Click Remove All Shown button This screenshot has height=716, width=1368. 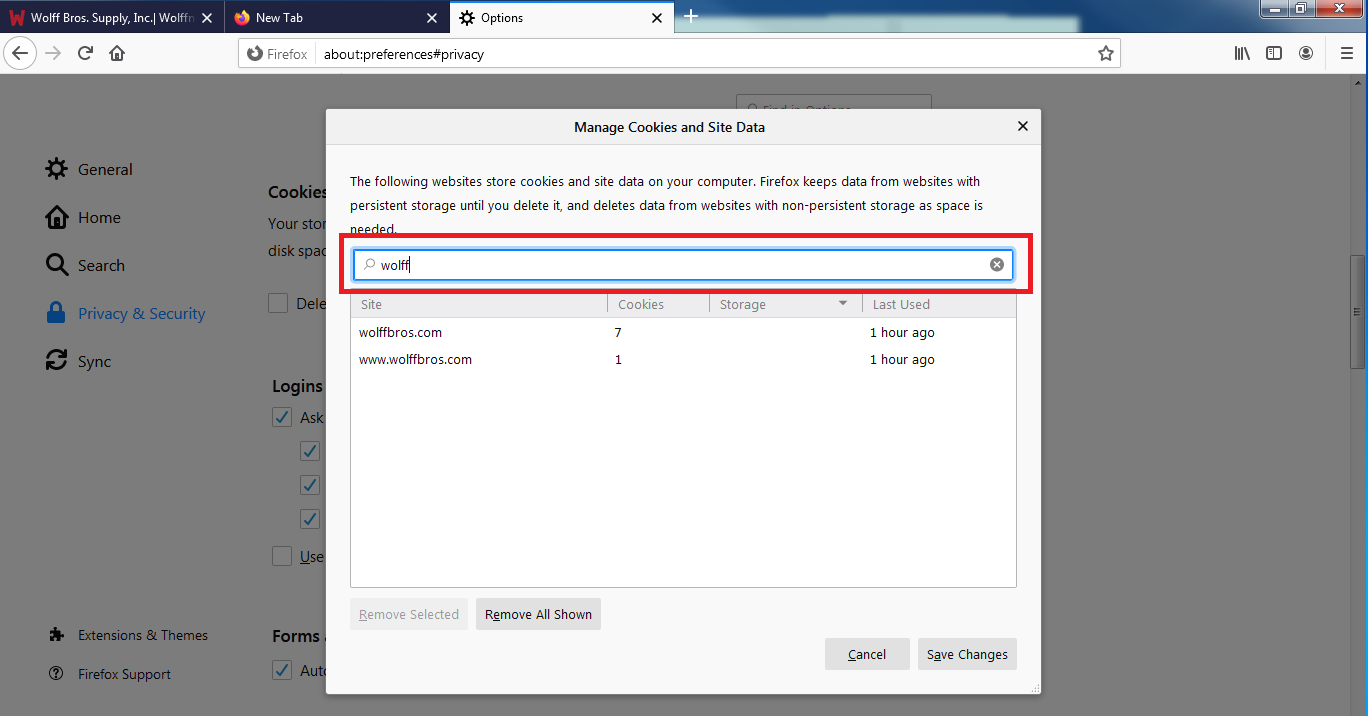click(538, 614)
